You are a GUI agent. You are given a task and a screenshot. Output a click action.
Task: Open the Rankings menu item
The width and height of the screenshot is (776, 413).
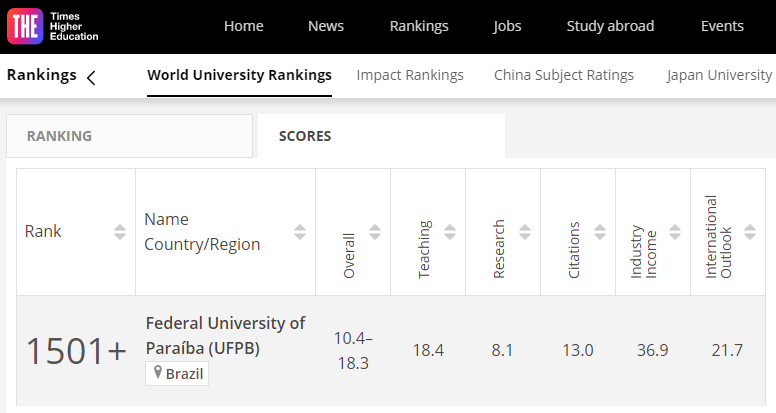419,26
